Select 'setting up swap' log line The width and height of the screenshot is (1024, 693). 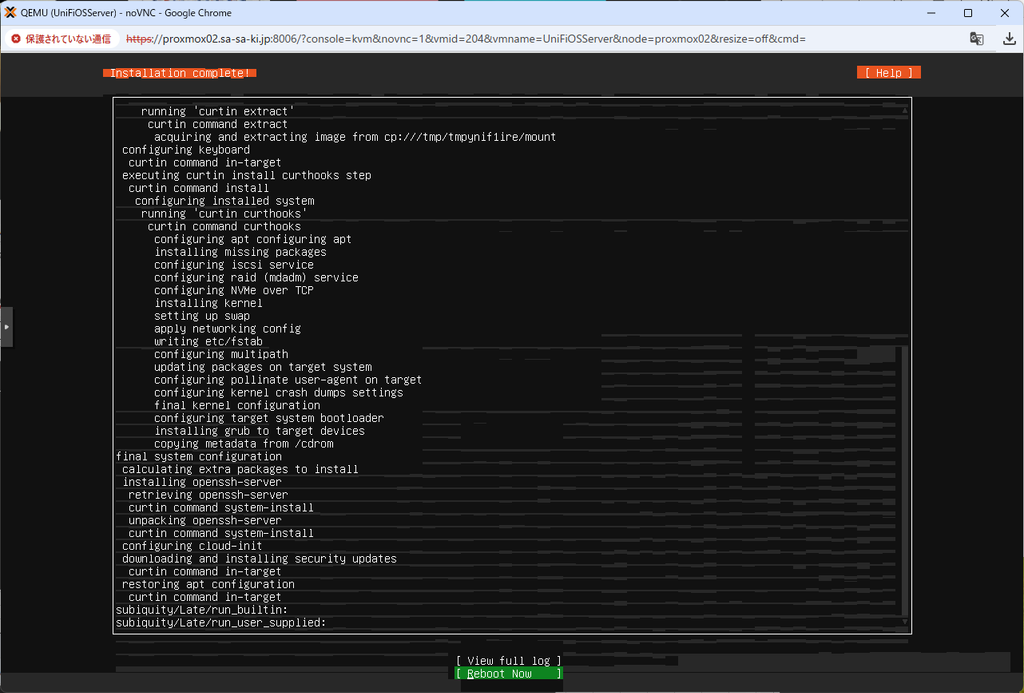tap(202, 316)
